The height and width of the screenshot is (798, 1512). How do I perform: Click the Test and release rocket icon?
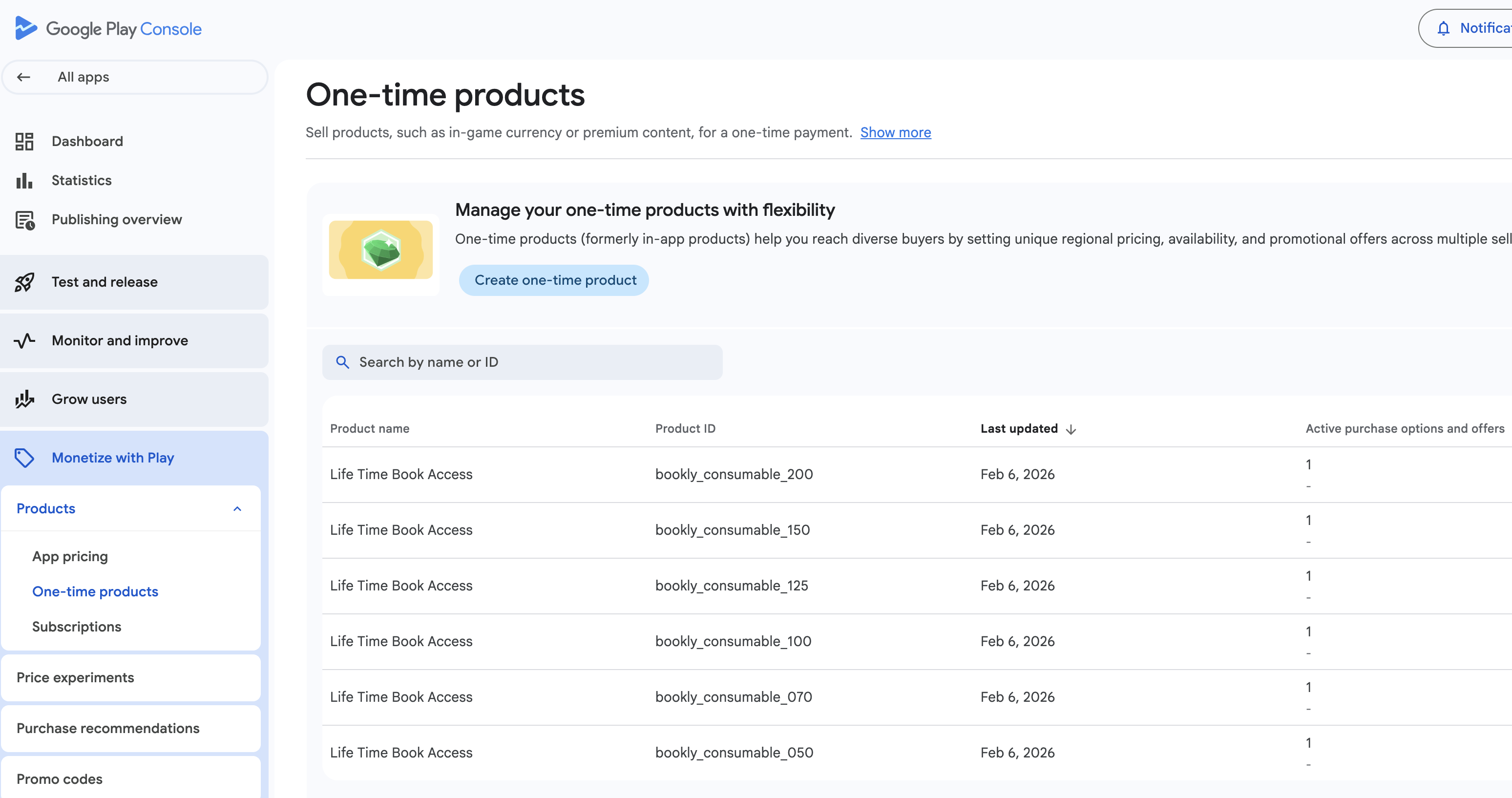click(x=24, y=282)
